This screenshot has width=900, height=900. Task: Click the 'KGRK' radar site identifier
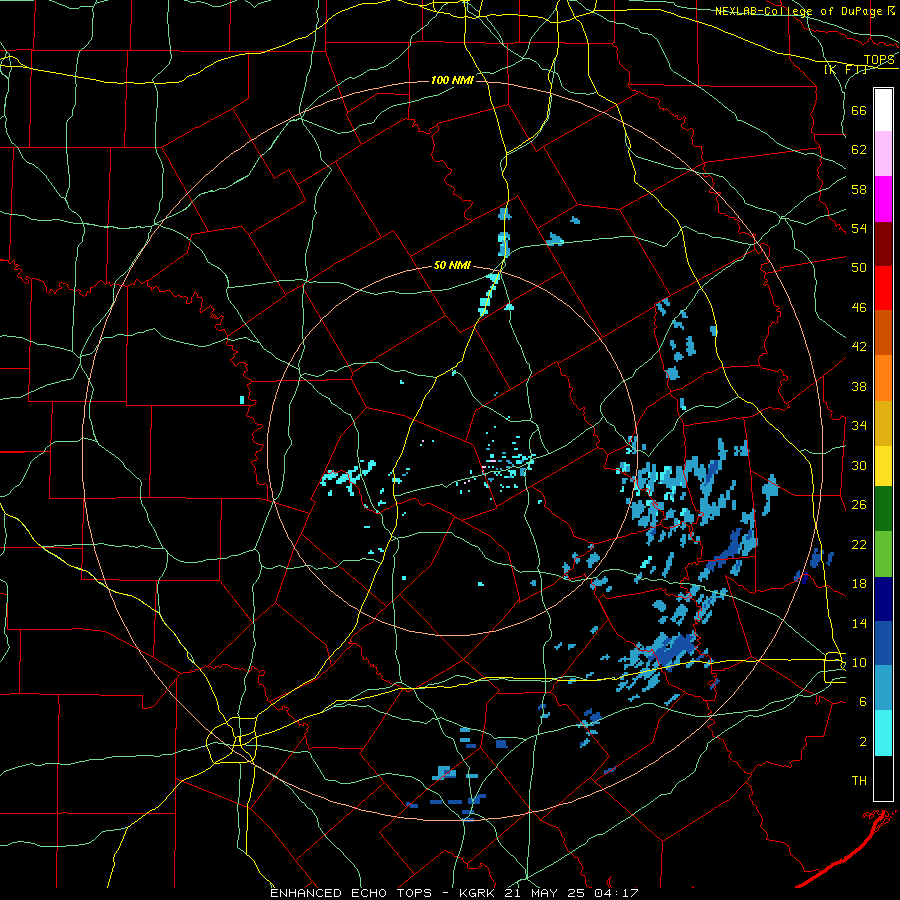(x=478, y=893)
